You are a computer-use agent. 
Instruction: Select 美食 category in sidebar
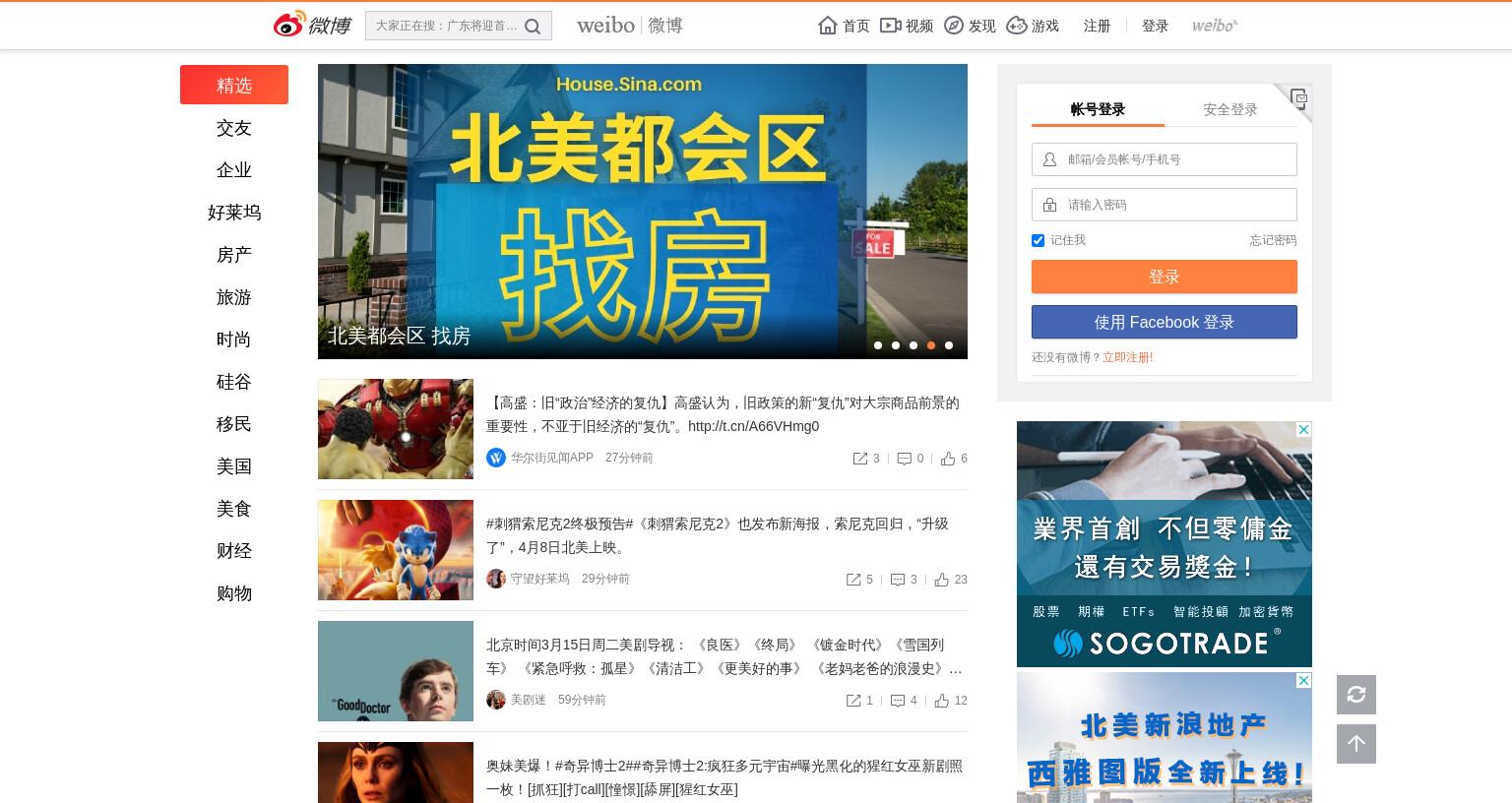[234, 509]
